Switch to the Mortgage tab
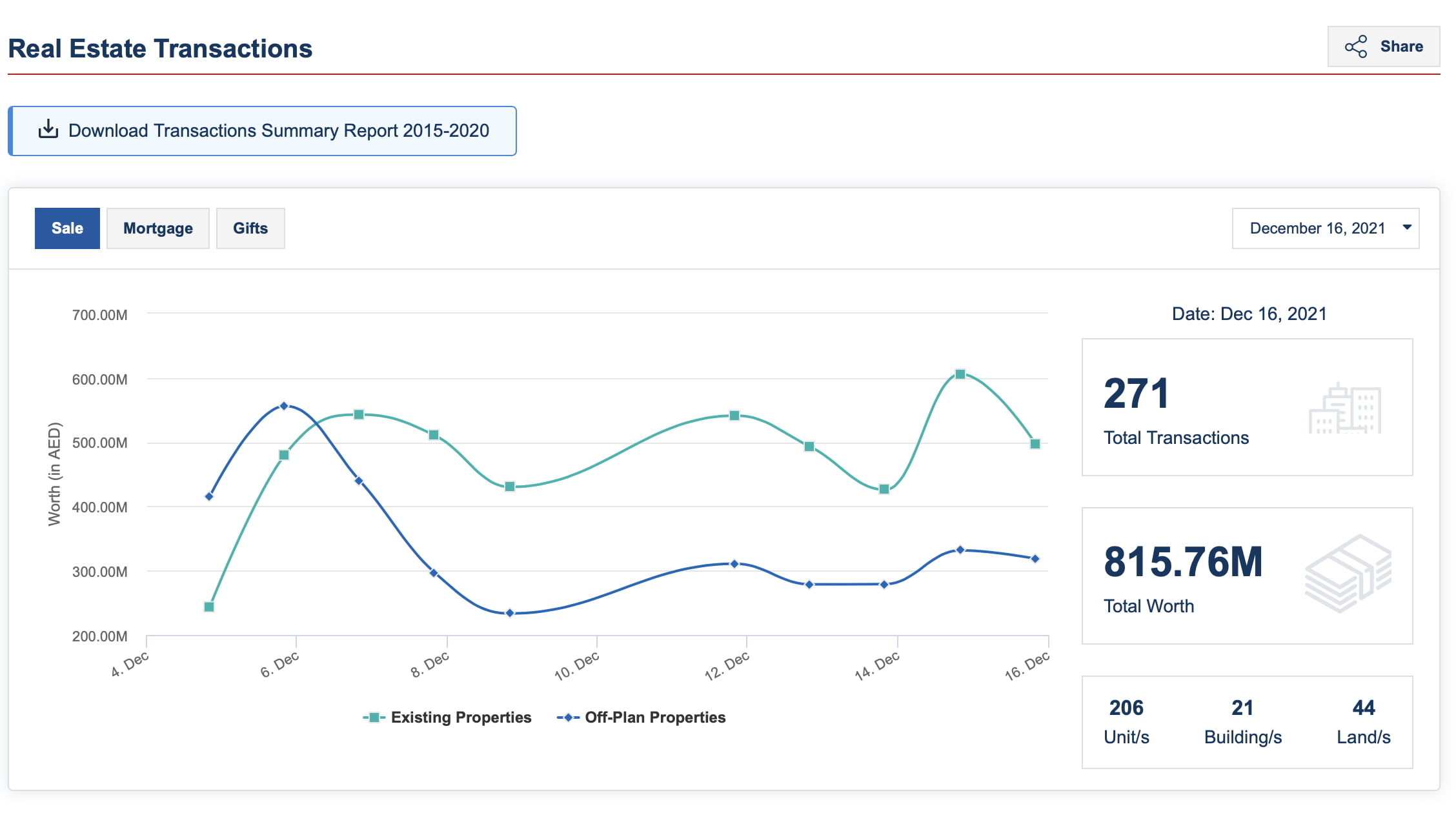Viewport: 1456px width, 813px height. [158, 228]
